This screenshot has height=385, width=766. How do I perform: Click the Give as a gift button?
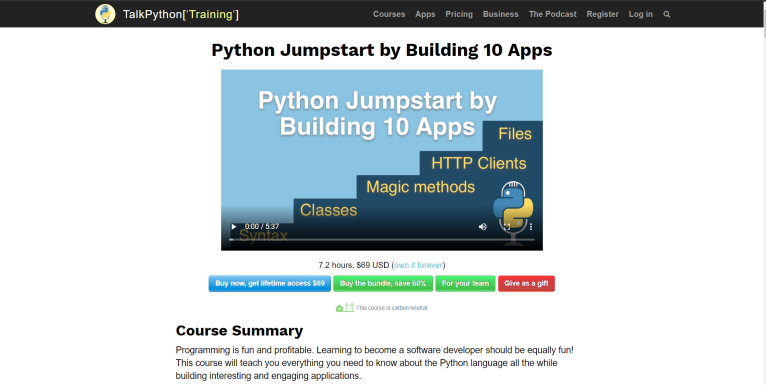pos(526,283)
